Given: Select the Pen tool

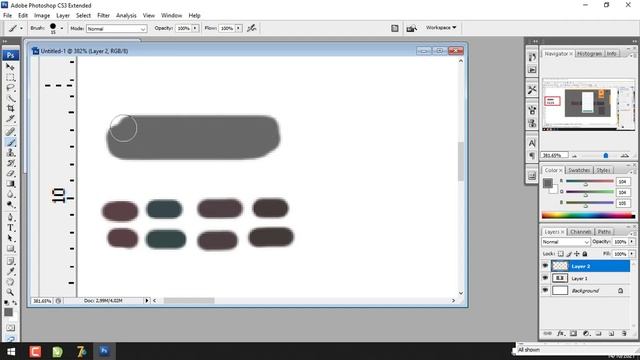Looking at the screenshot, I should click(10, 217).
